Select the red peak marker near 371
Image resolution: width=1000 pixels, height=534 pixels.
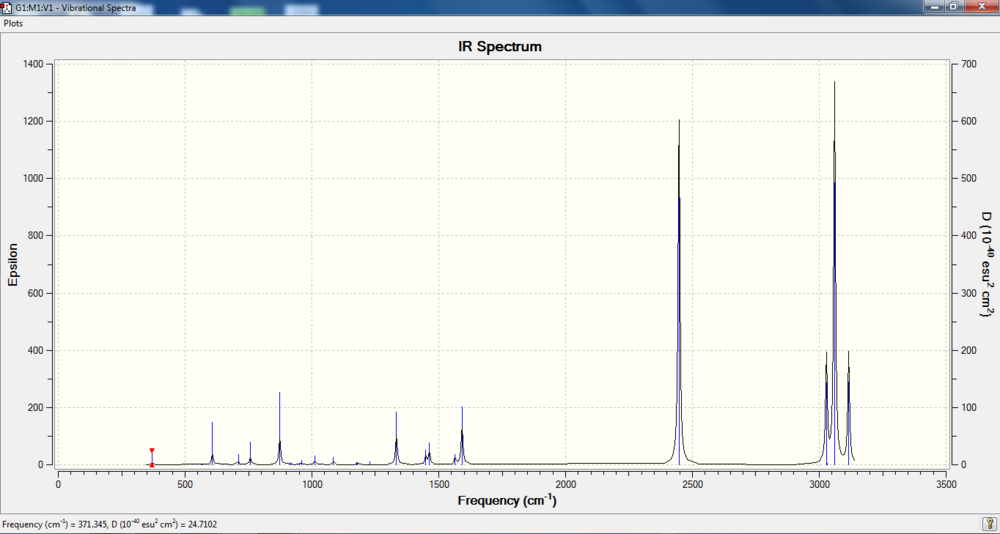click(152, 457)
